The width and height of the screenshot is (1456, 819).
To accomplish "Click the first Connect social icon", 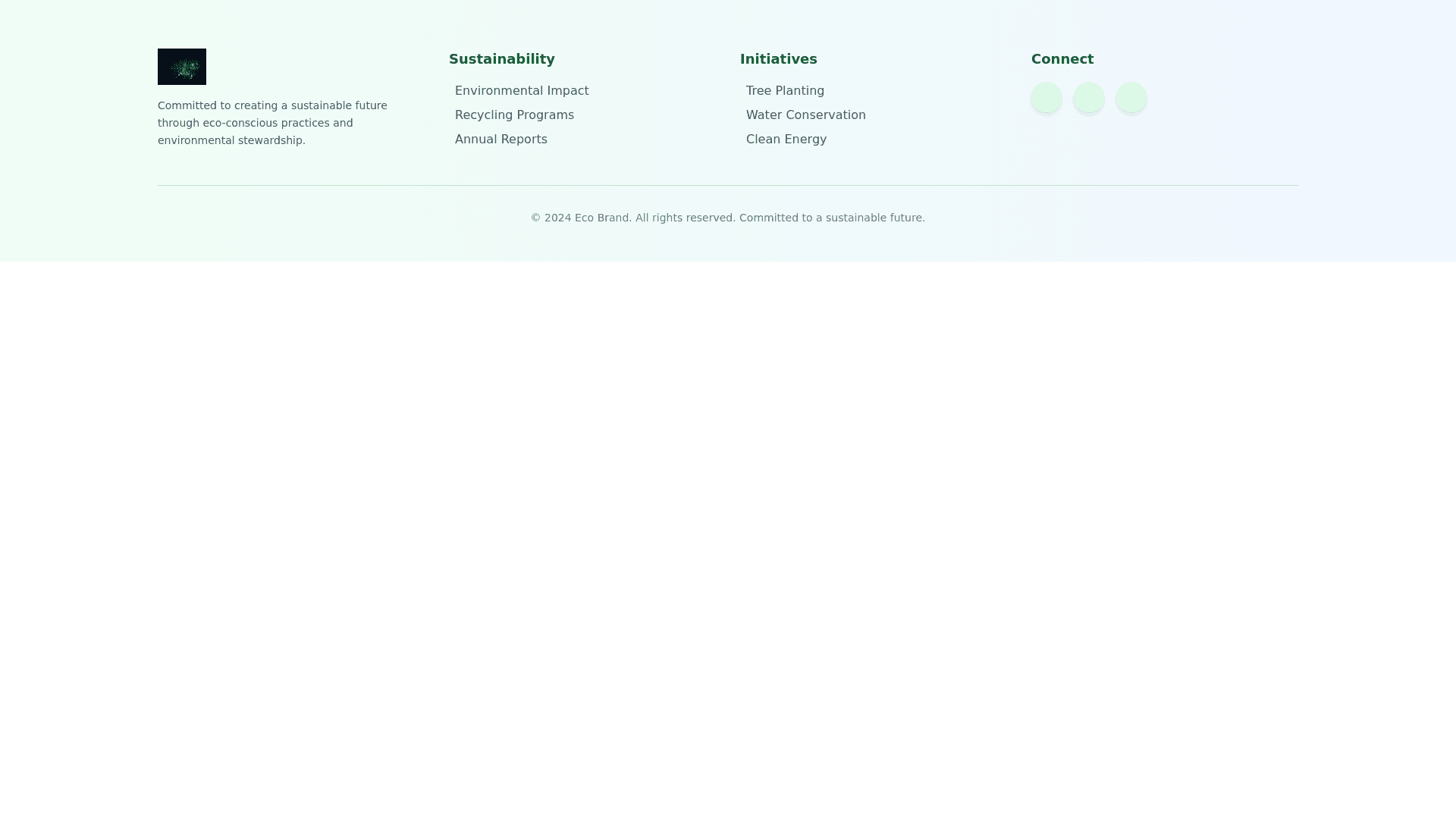I will coord(1046,98).
